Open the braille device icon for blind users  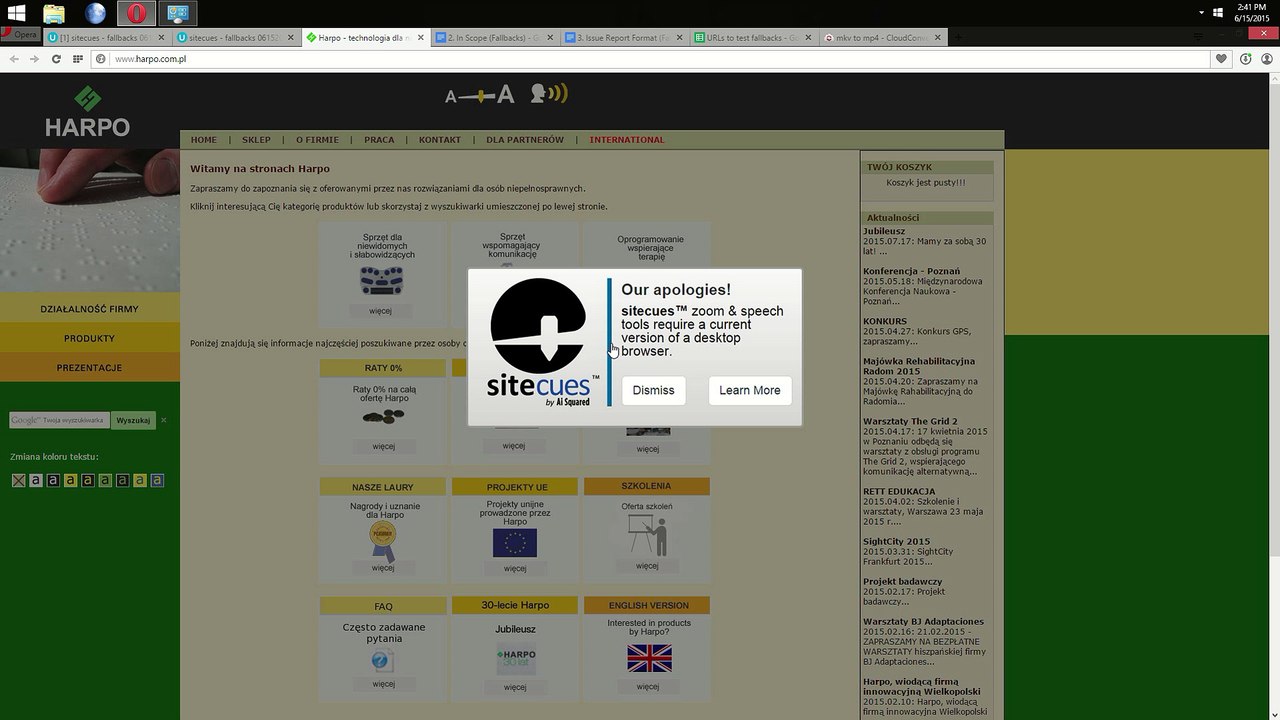[381, 281]
